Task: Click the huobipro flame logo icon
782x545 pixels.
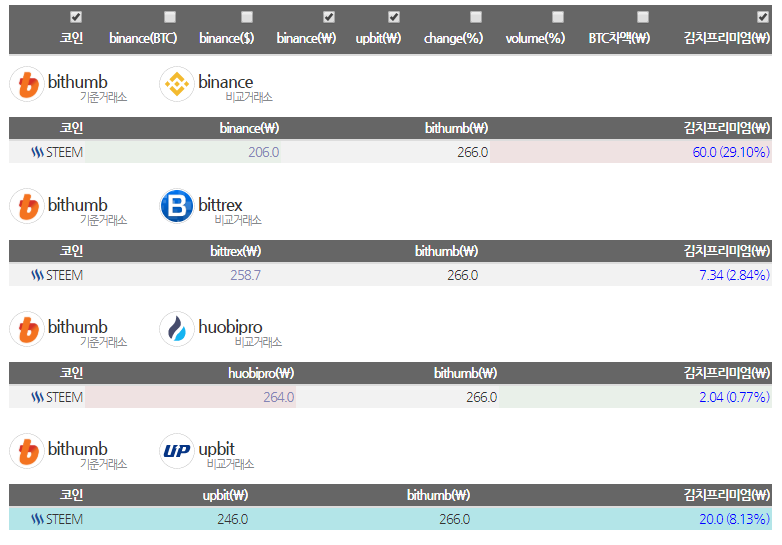Action: click(177, 329)
